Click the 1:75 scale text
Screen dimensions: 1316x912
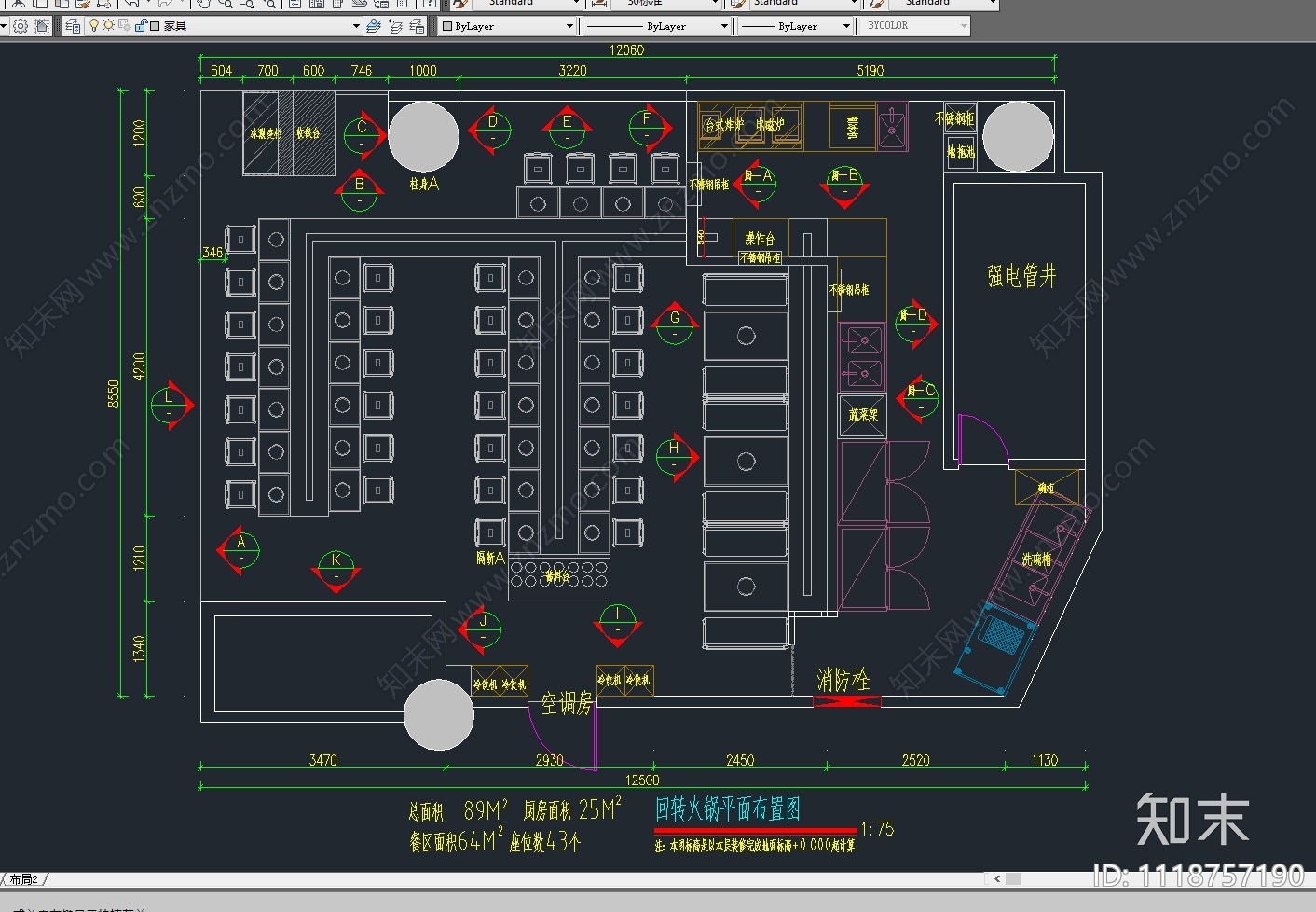877,829
